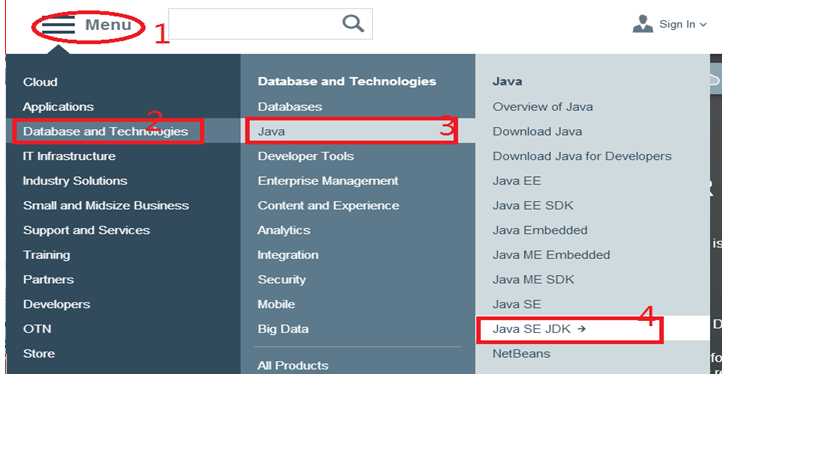
Task: Select Small and Midsize Business
Action: pyautogui.click(x=106, y=205)
